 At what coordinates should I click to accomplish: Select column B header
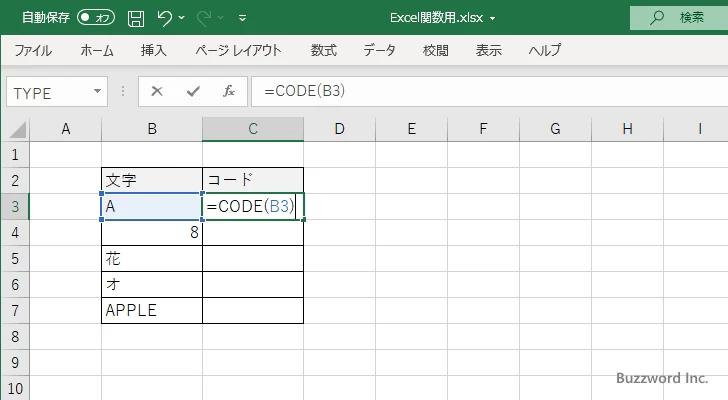pos(152,129)
